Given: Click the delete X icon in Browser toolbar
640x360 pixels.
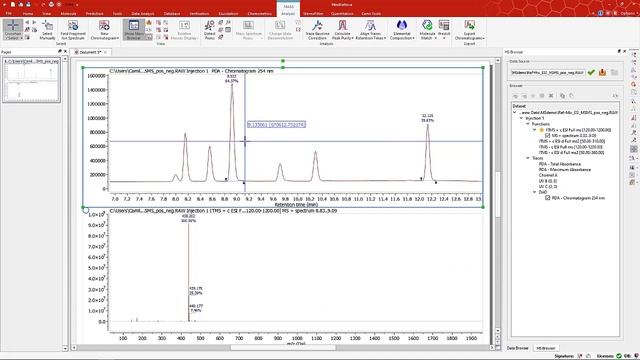Looking at the screenshot, I should pyautogui.click(x=551, y=96).
